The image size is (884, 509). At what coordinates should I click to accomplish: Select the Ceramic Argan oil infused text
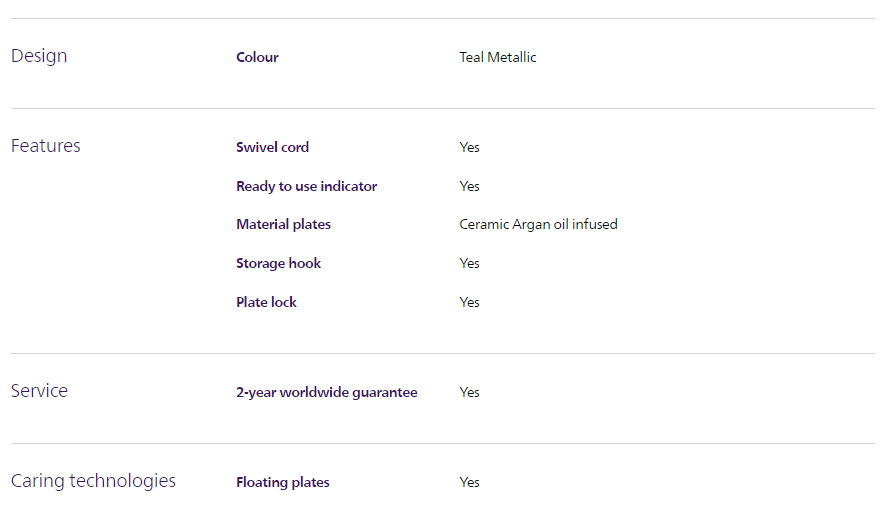pyautogui.click(x=538, y=224)
